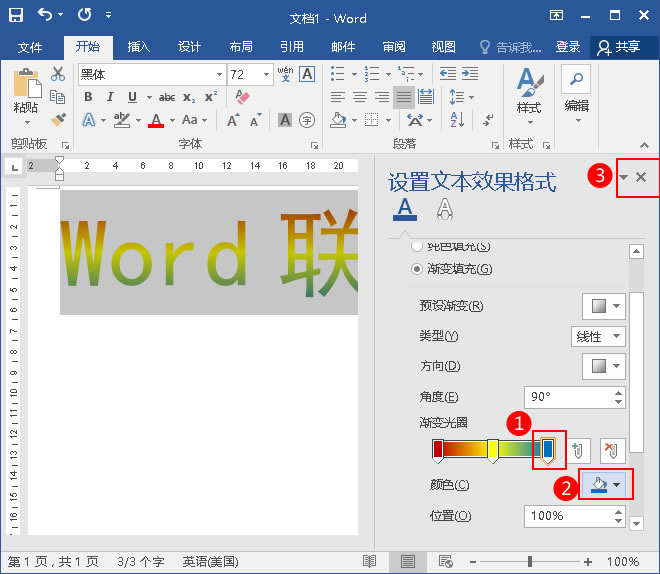The height and width of the screenshot is (574, 660).
Task: Open the 编辑 editing menu
Action: [x=576, y=94]
